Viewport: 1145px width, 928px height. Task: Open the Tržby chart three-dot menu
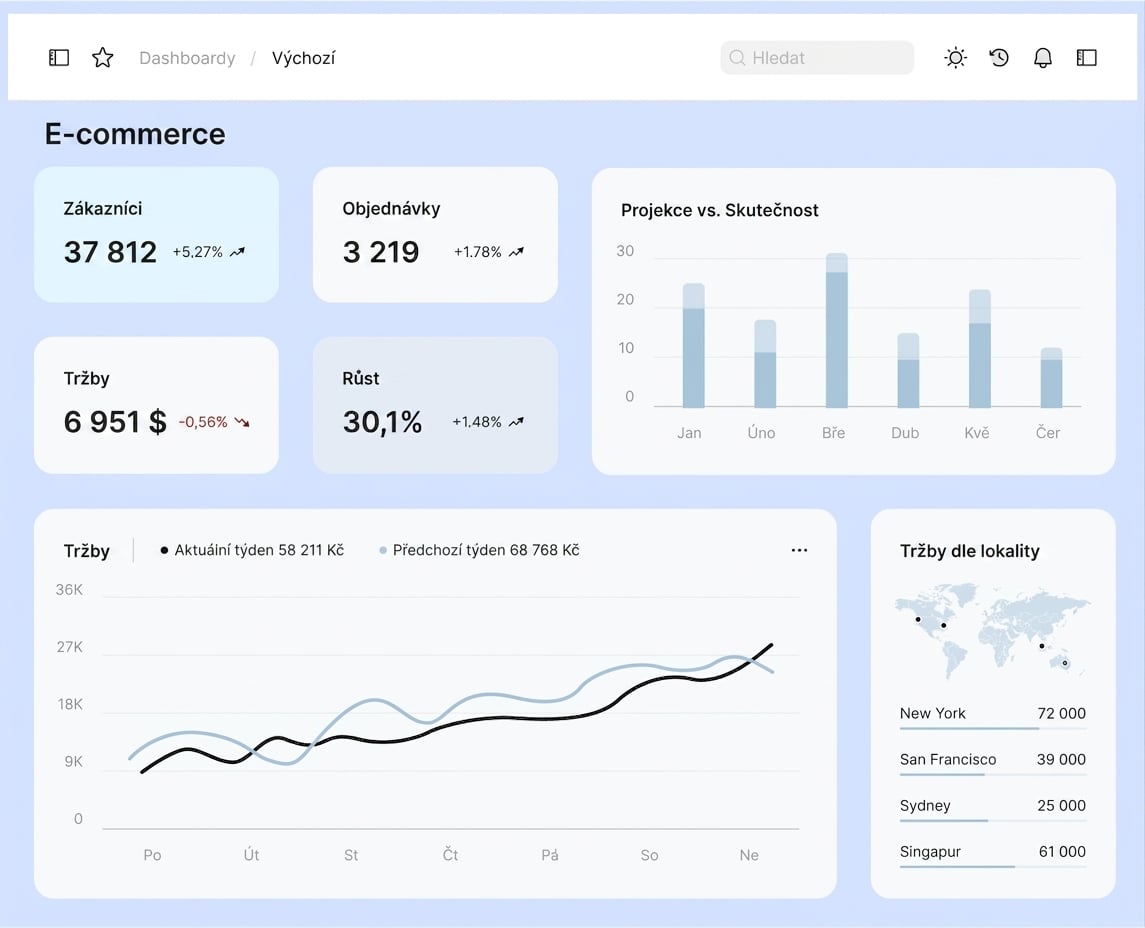click(799, 551)
